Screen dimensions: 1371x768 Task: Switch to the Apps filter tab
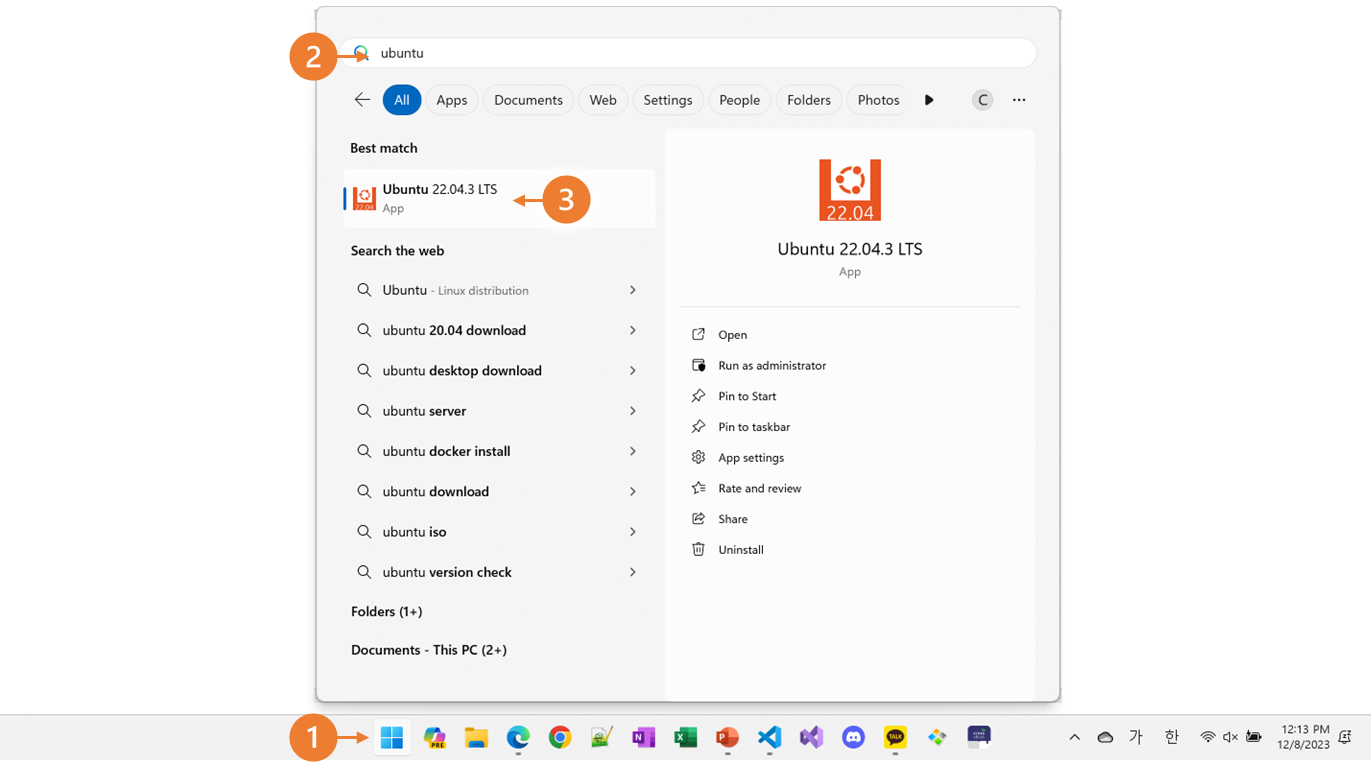coord(451,100)
